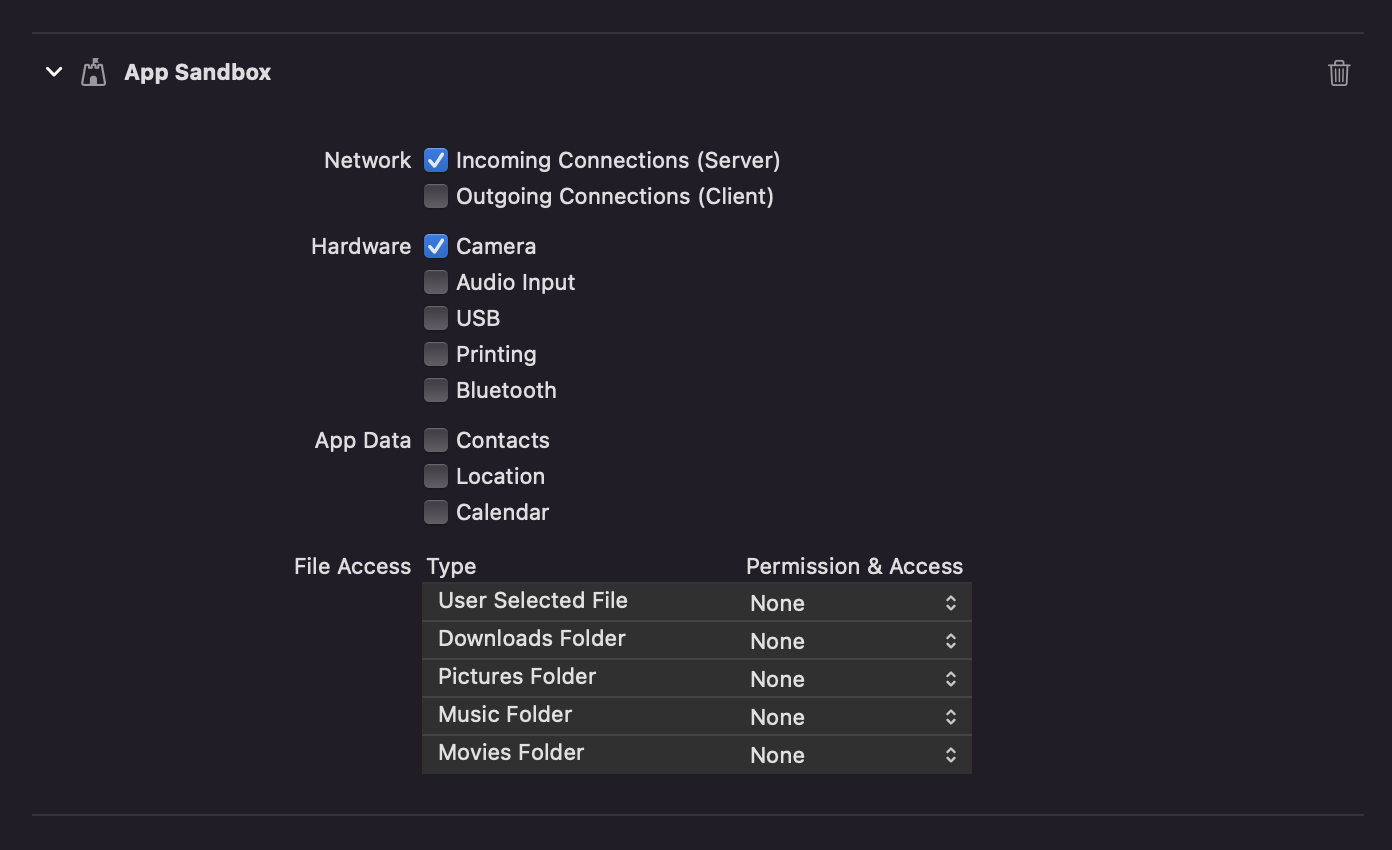Uncheck the Camera hardware checkbox
This screenshot has height=850, width=1392.
[x=435, y=246]
